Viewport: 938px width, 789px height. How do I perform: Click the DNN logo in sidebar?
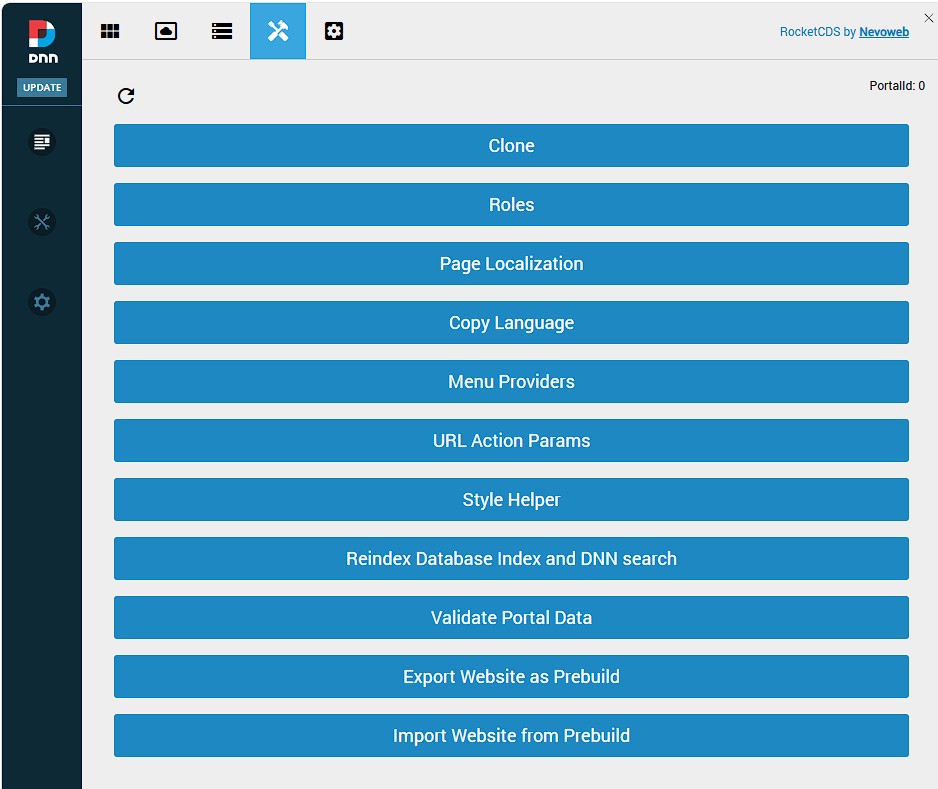coord(42,41)
